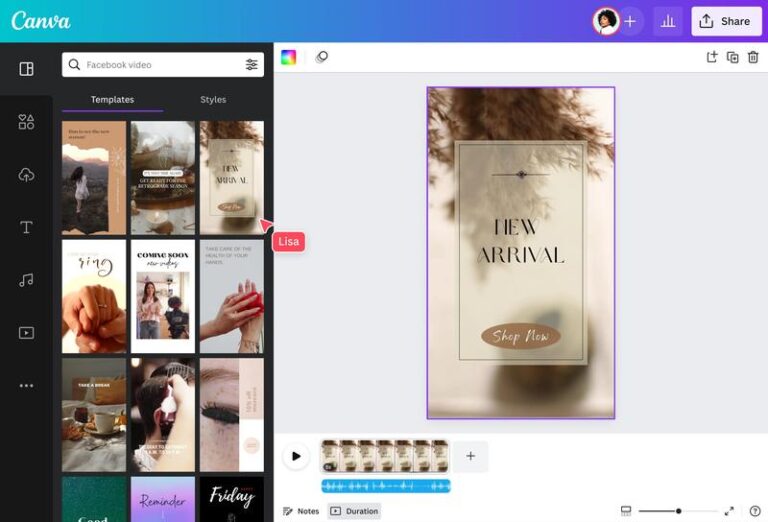This screenshot has height=522, width=768.
Task: Click the Canva logo
Action: pos(41,21)
